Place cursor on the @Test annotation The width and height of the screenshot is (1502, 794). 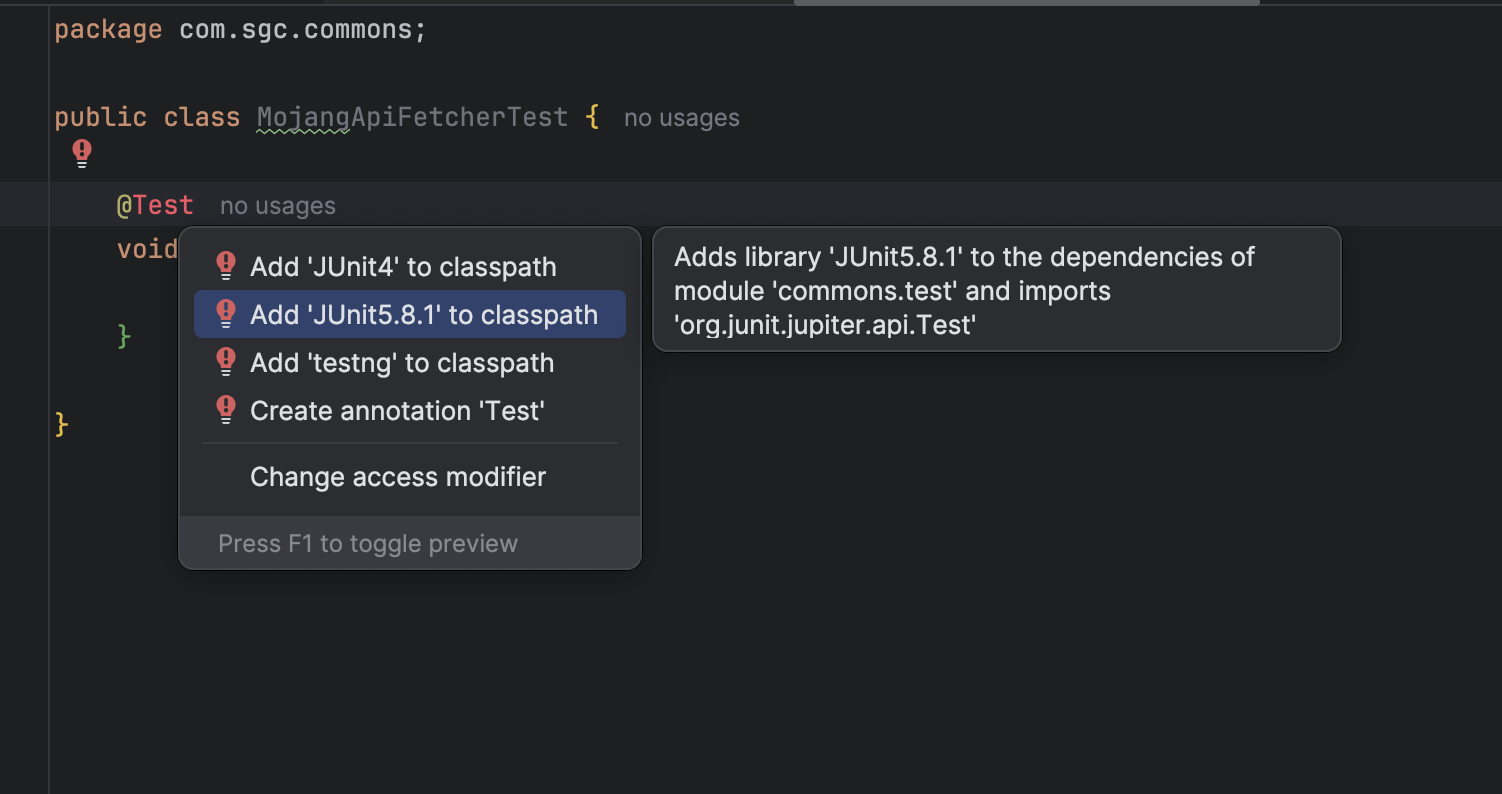[155, 205]
